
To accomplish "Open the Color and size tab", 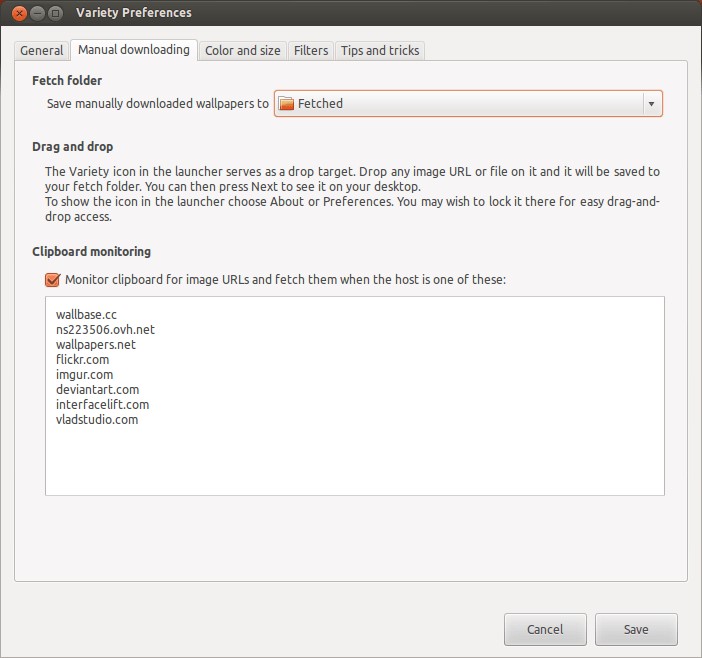I will point(242,50).
